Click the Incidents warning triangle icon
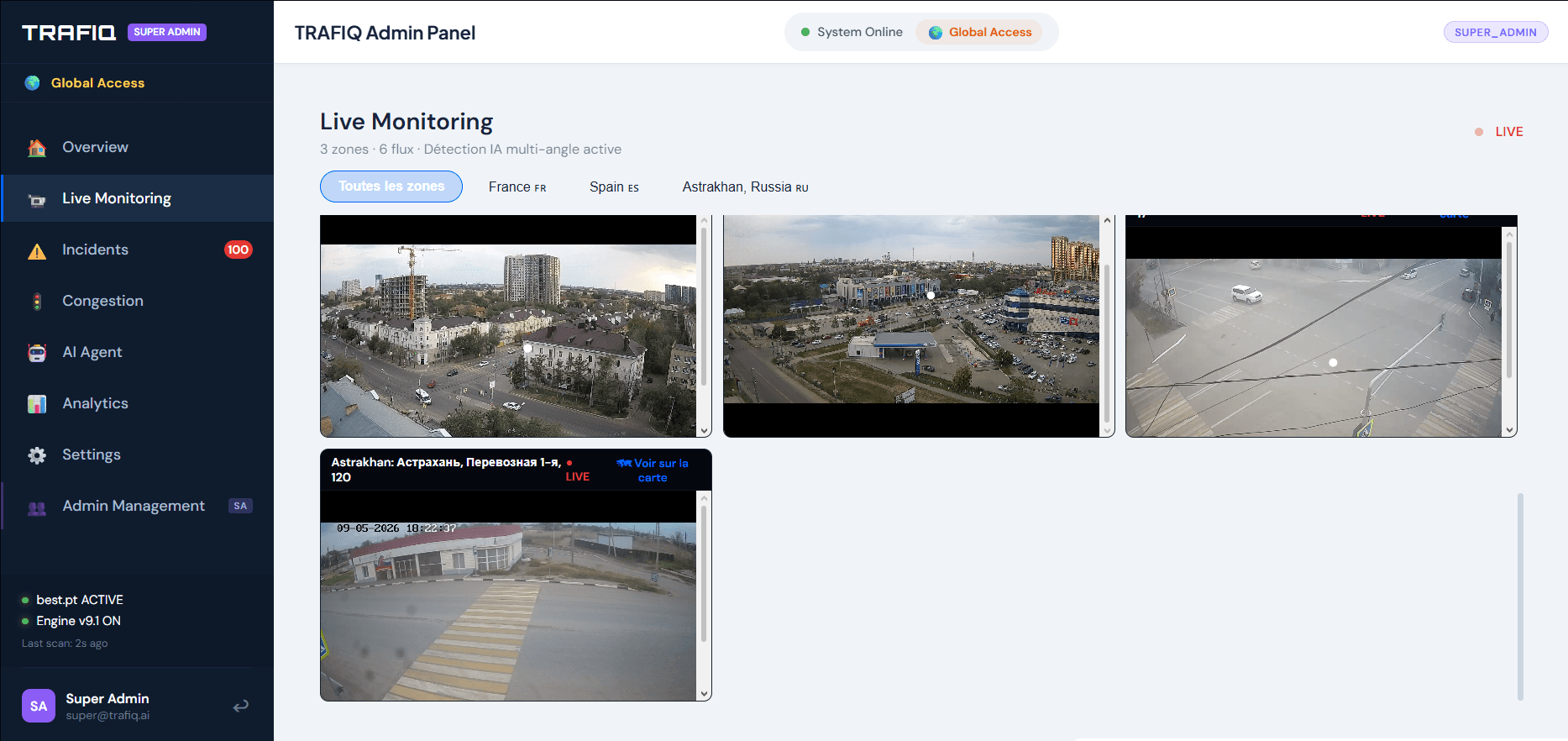 click(37, 250)
